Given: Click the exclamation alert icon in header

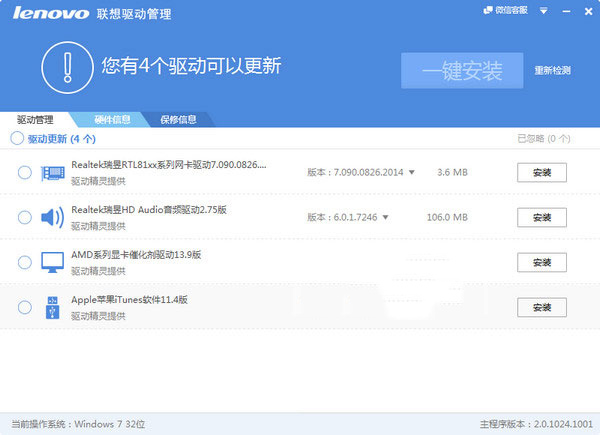Looking at the screenshot, I should [x=67, y=67].
